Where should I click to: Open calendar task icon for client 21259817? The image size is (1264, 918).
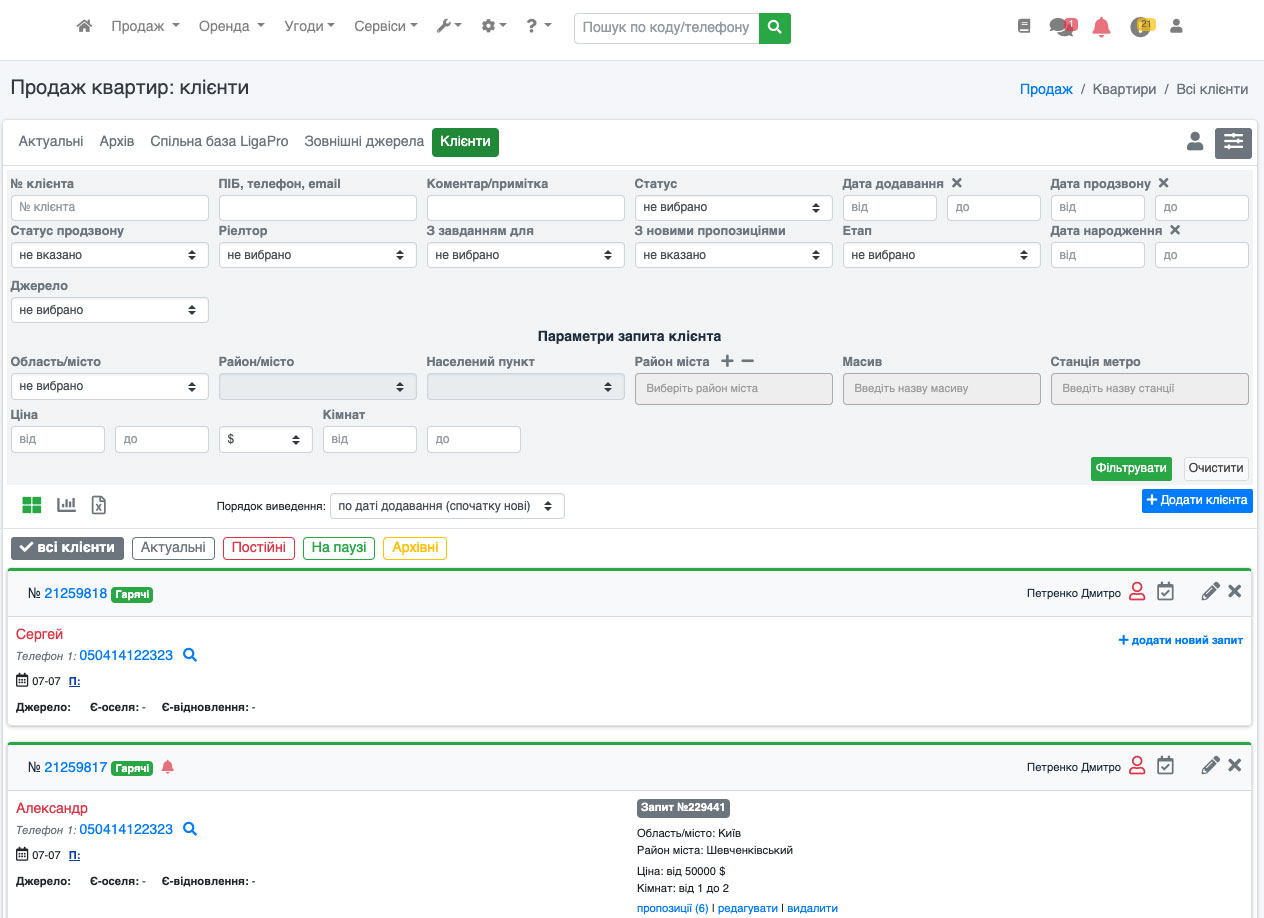click(1165, 766)
